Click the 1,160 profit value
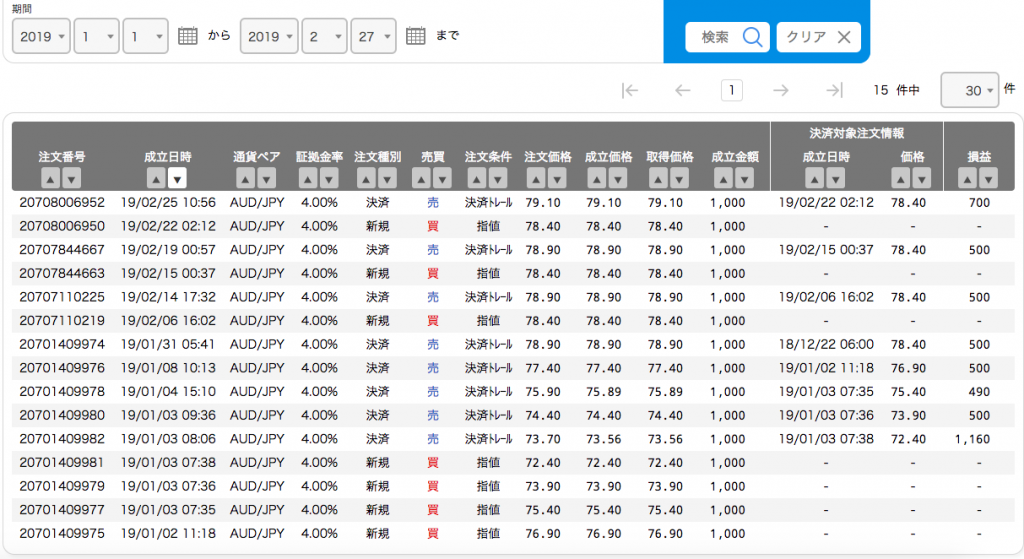 [972, 439]
